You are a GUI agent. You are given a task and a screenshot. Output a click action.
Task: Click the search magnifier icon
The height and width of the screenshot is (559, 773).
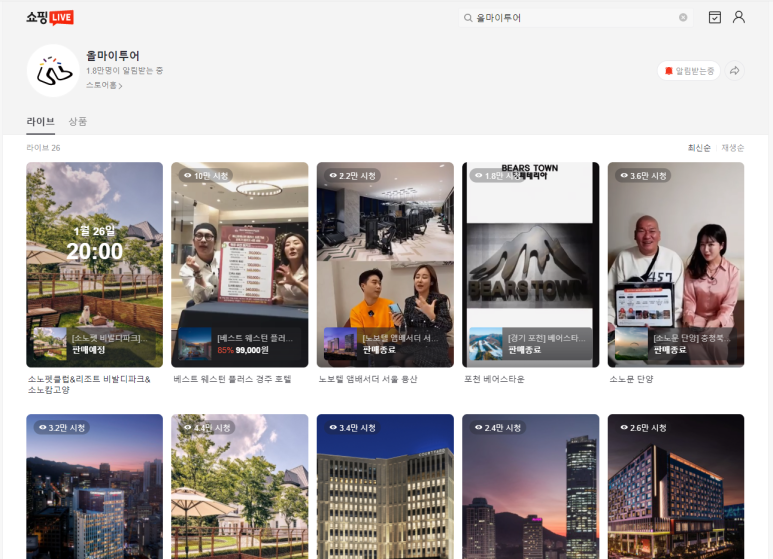(x=468, y=18)
